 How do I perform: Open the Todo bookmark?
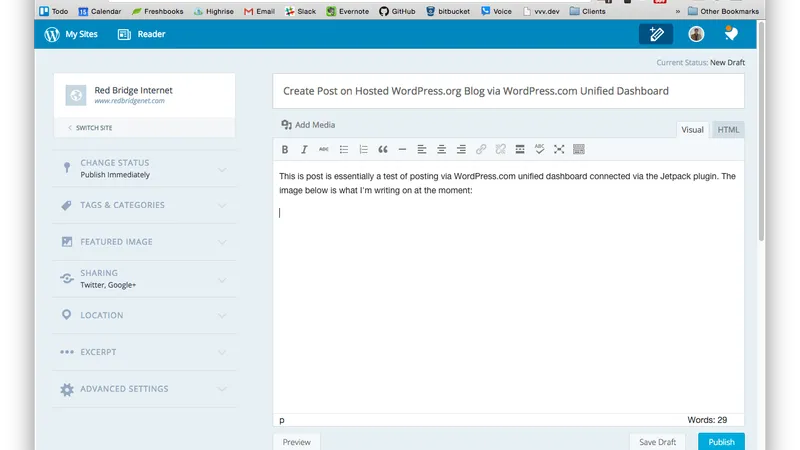pos(54,11)
